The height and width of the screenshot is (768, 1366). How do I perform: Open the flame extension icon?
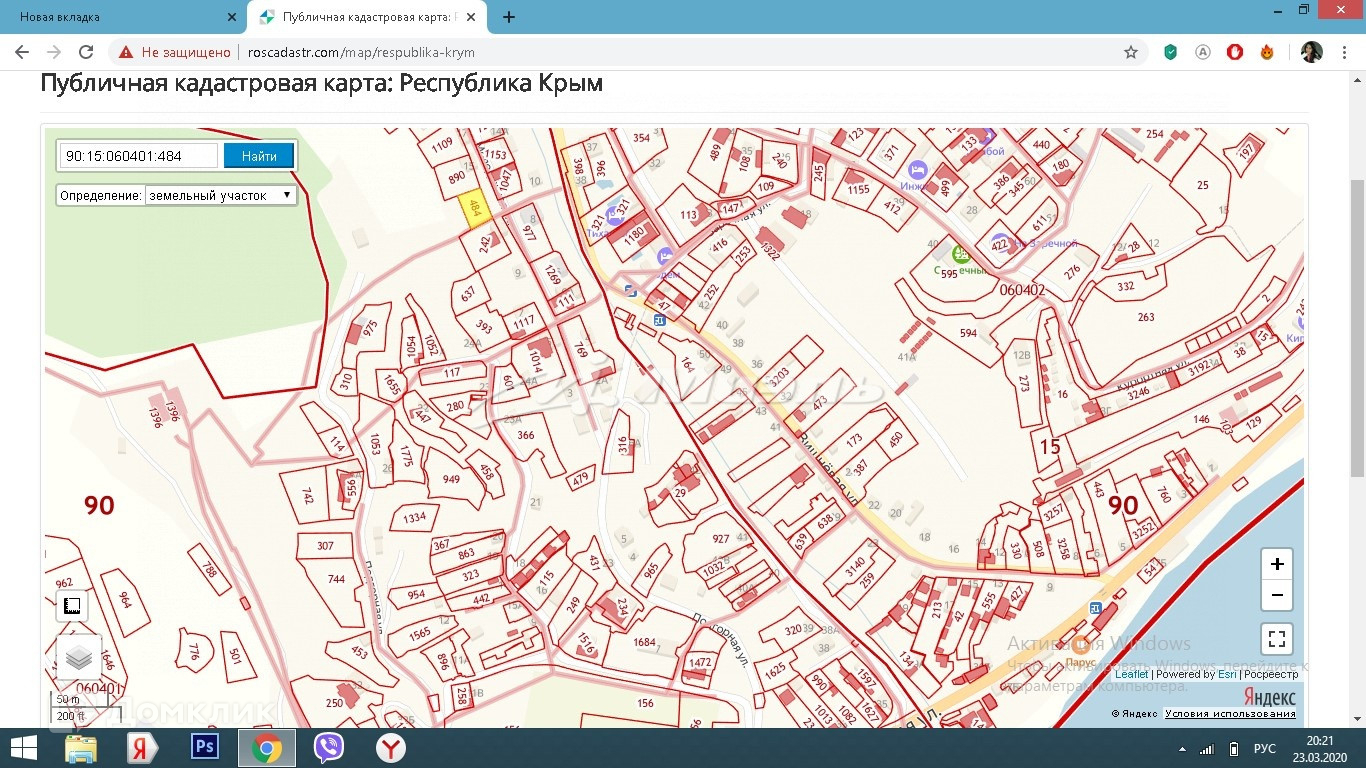1267,52
